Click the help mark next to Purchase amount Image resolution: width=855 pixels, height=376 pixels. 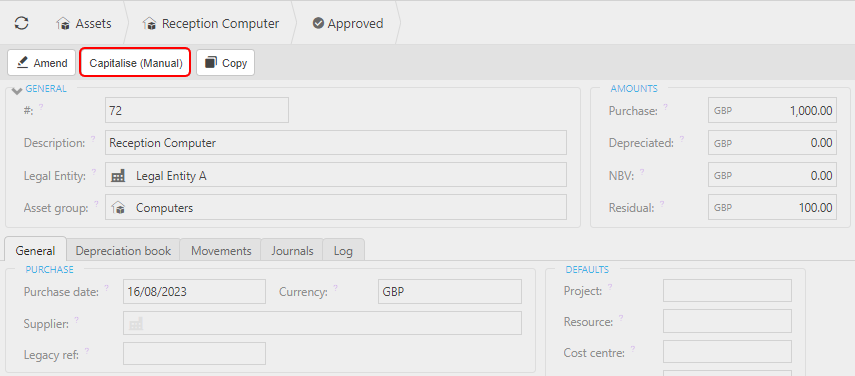click(x=665, y=107)
